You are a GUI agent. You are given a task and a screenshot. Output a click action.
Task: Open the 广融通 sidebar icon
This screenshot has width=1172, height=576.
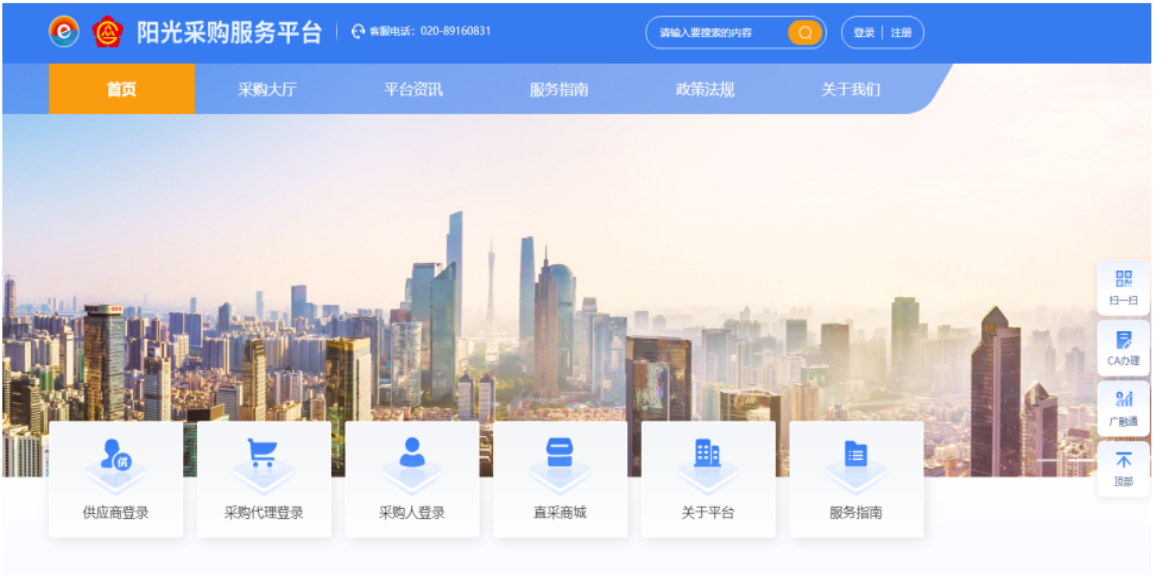tap(1123, 401)
